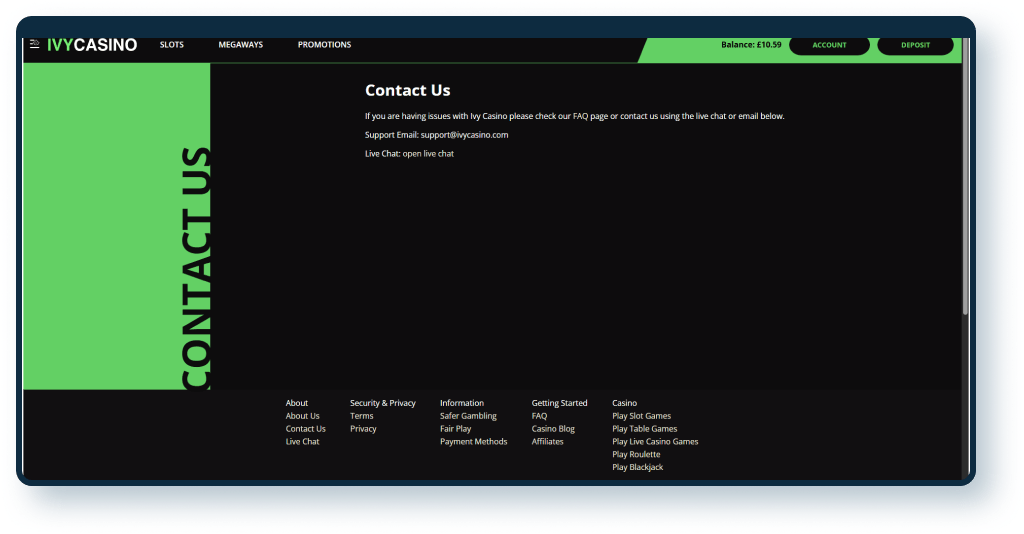Viewport: 1024px width, 534px height.
Task: Click the open live chat link
Action: [428, 154]
